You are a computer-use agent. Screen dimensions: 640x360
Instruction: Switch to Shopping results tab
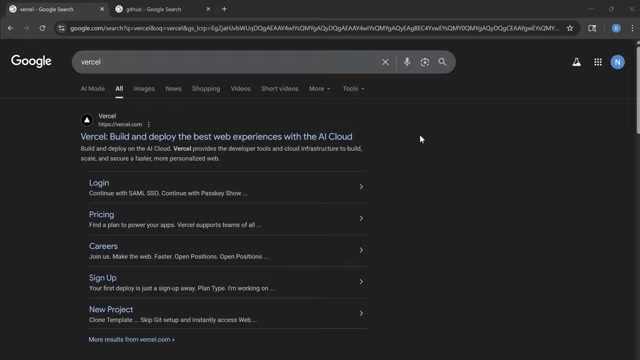[x=206, y=89]
